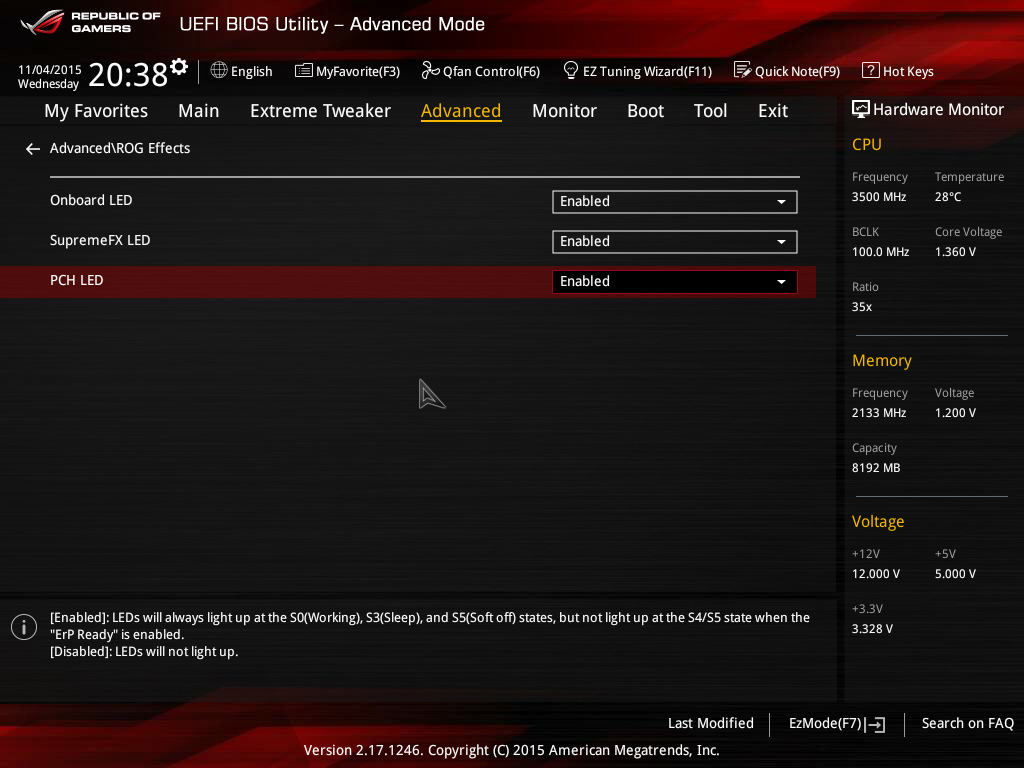Click the 11/04/2015 date

[50, 69]
